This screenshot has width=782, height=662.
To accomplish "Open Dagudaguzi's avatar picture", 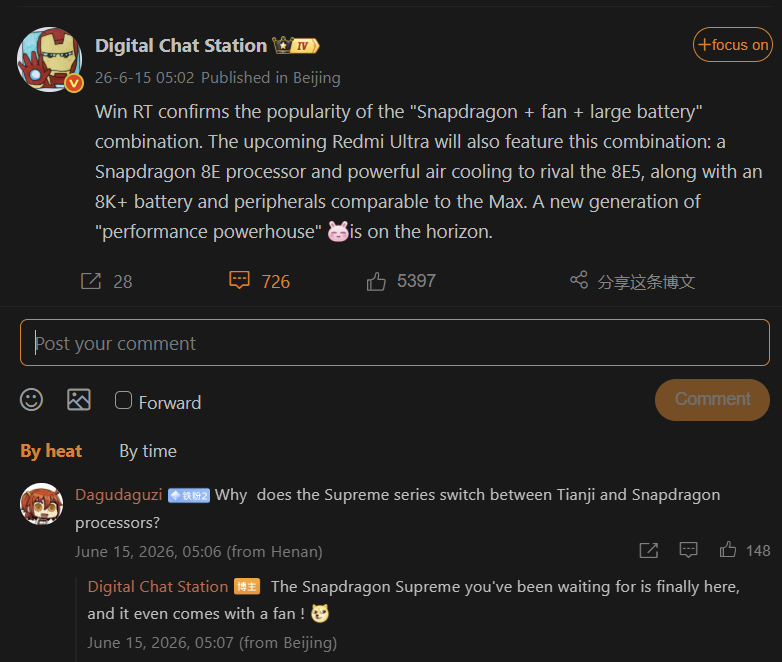I will (x=41, y=504).
